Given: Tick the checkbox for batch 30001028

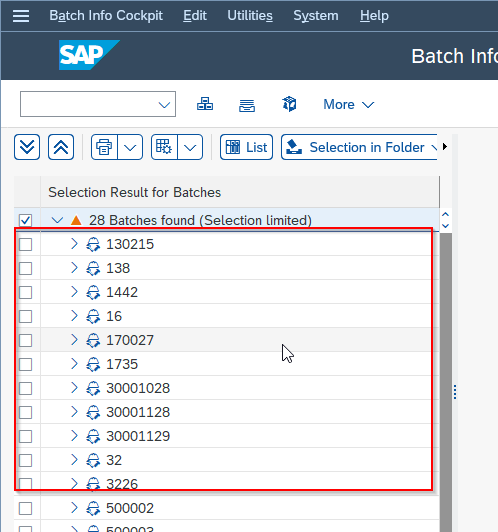Looking at the screenshot, I should 25,388.
